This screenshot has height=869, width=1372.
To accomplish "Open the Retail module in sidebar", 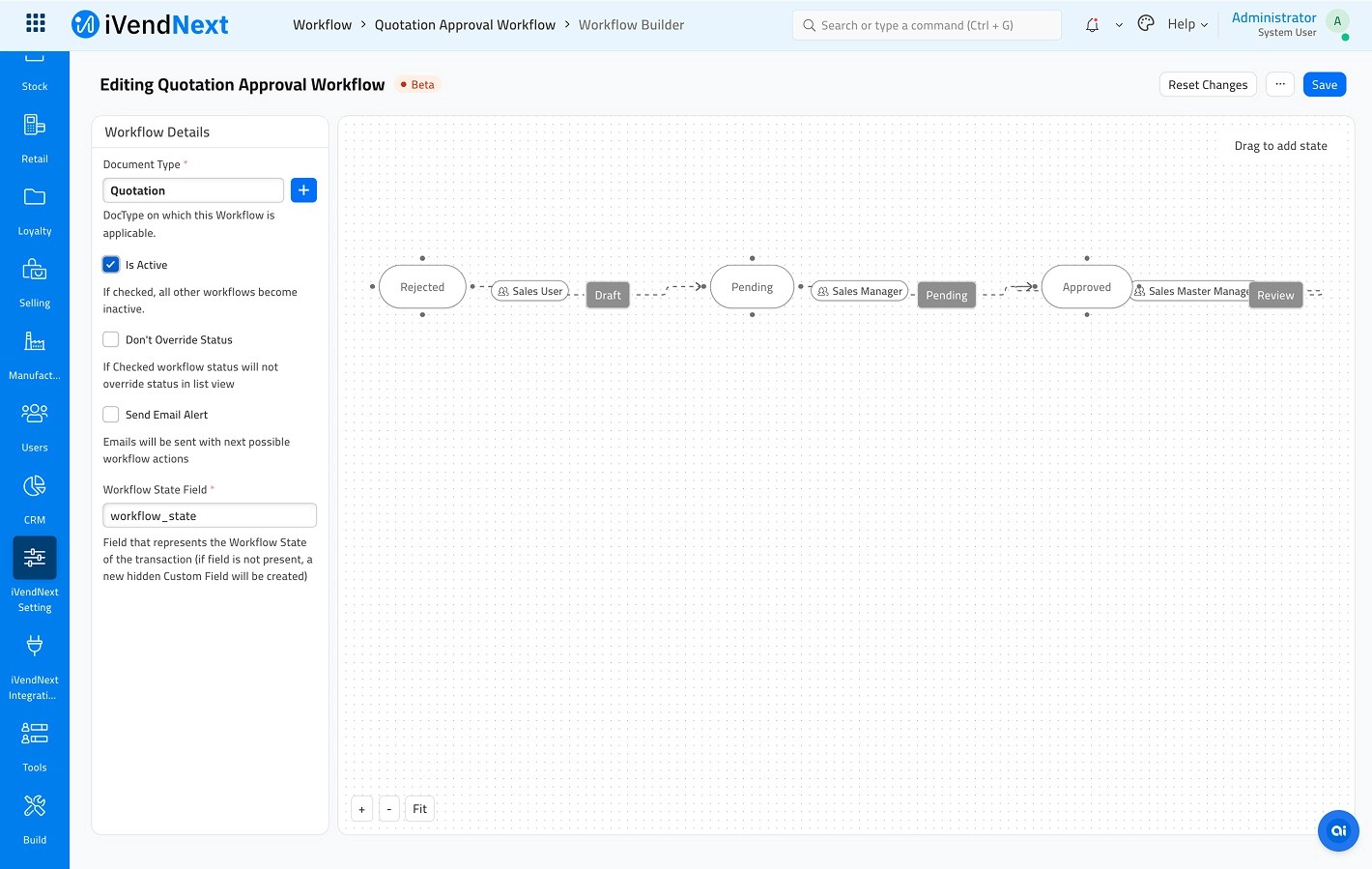I will pyautogui.click(x=35, y=138).
